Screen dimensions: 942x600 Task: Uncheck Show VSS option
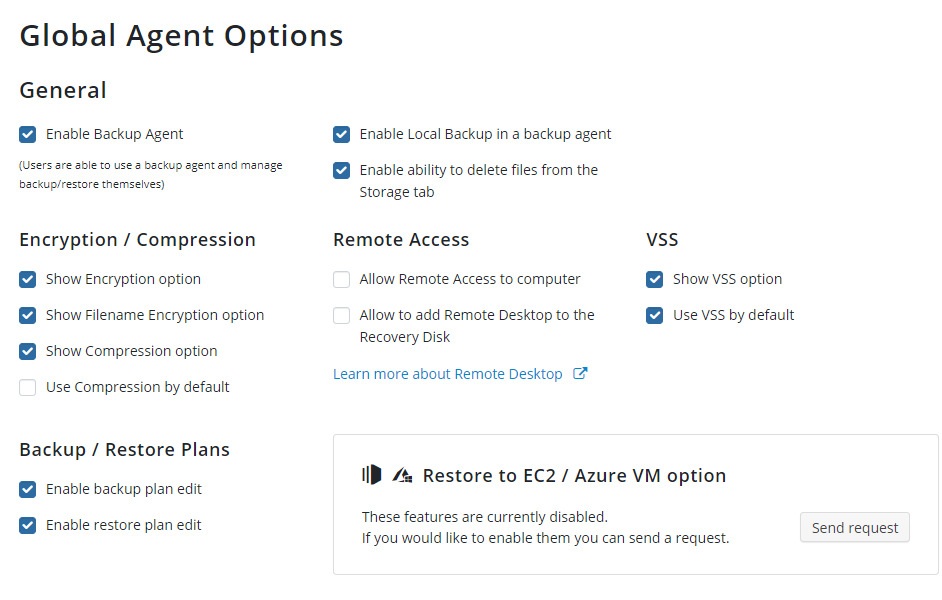[655, 279]
